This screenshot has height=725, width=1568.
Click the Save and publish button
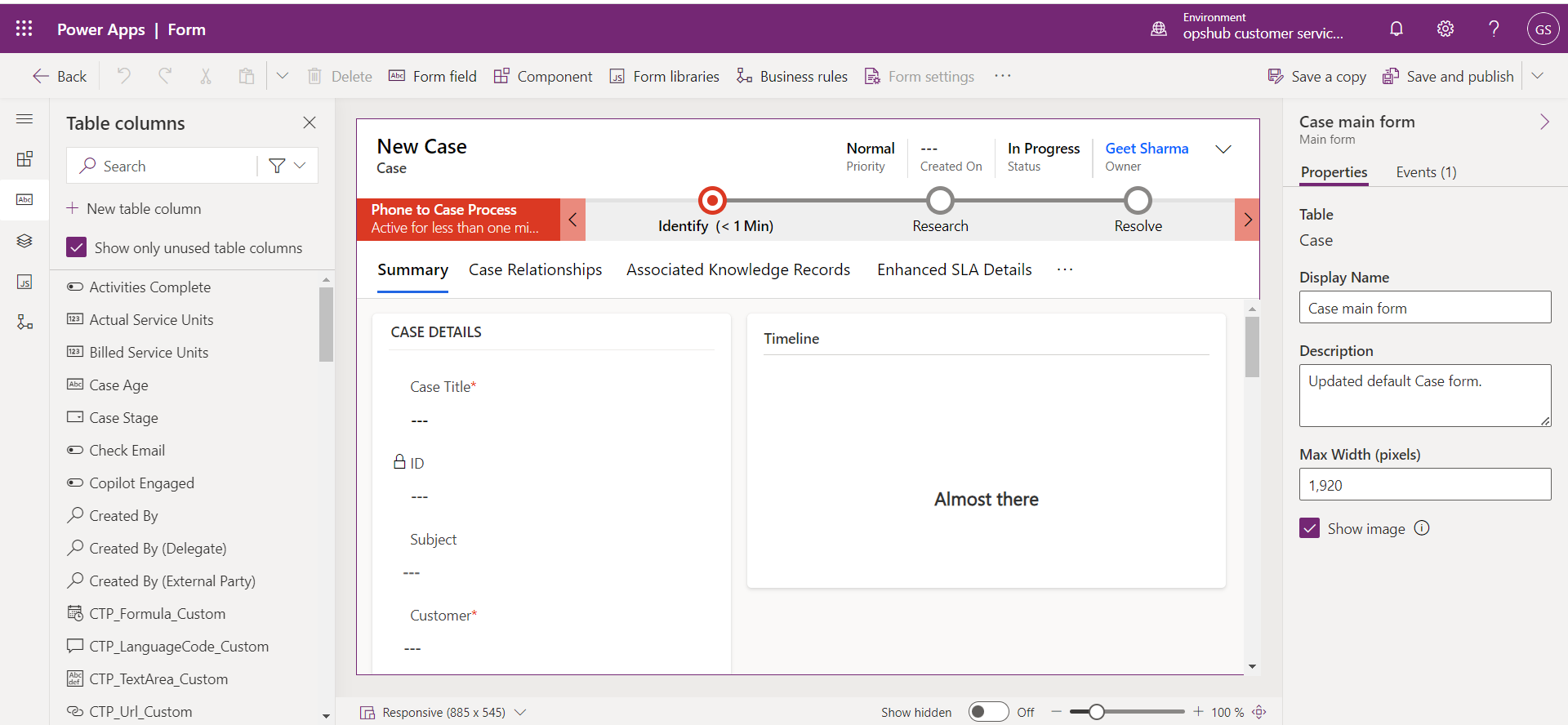(1447, 76)
